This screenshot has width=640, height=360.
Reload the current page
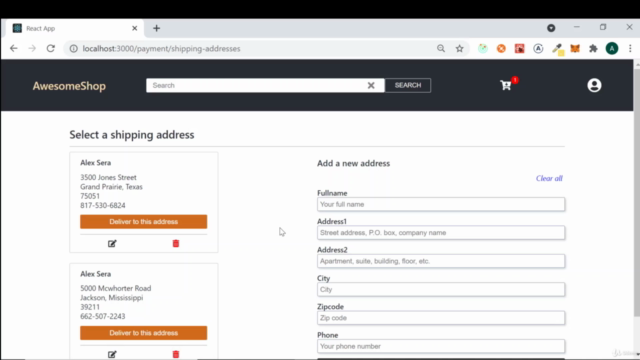click(51, 49)
